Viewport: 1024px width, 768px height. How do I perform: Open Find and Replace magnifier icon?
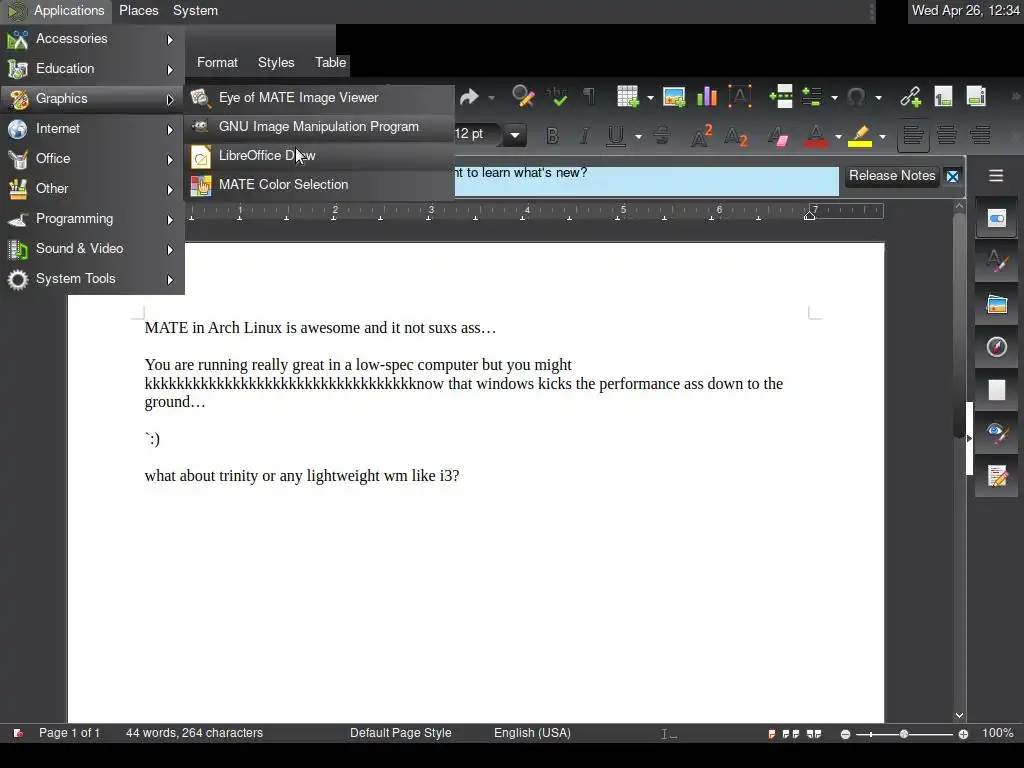pos(523,97)
